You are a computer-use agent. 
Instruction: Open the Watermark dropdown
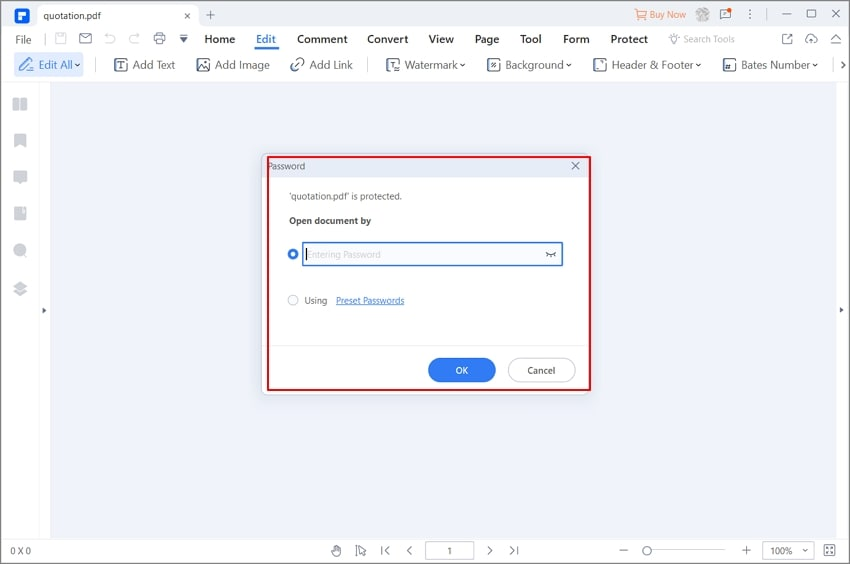click(426, 65)
